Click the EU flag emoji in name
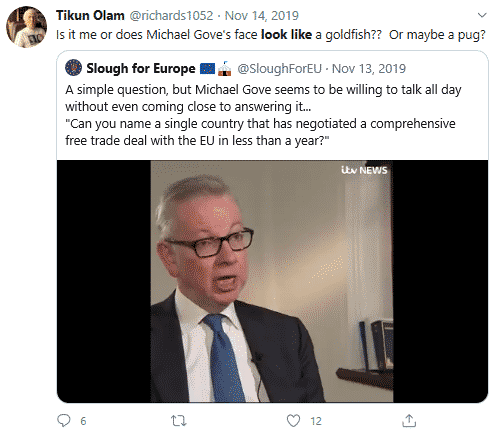Image resolution: width=501 pixels, height=434 pixels. pyautogui.click(x=207, y=69)
